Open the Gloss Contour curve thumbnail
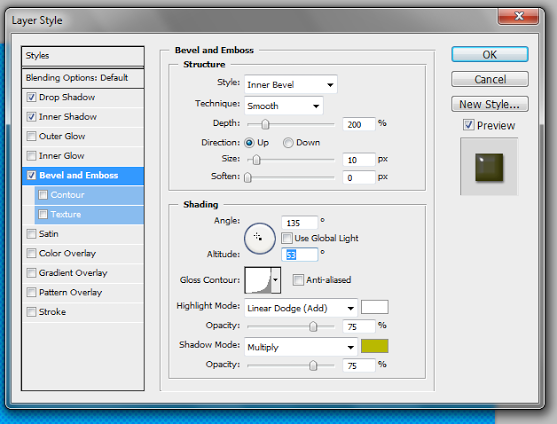The width and height of the screenshot is (557, 424). tap(258, 280)
